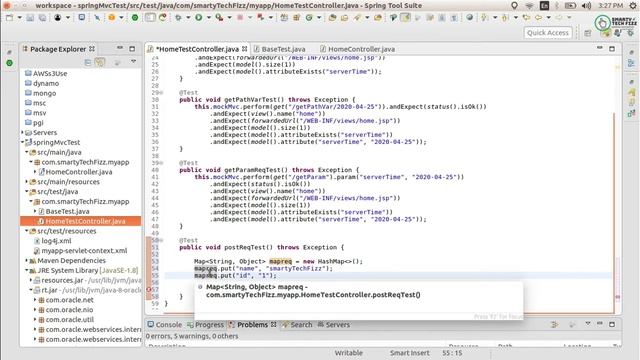Click the Quick Access search field

[548, 33]
